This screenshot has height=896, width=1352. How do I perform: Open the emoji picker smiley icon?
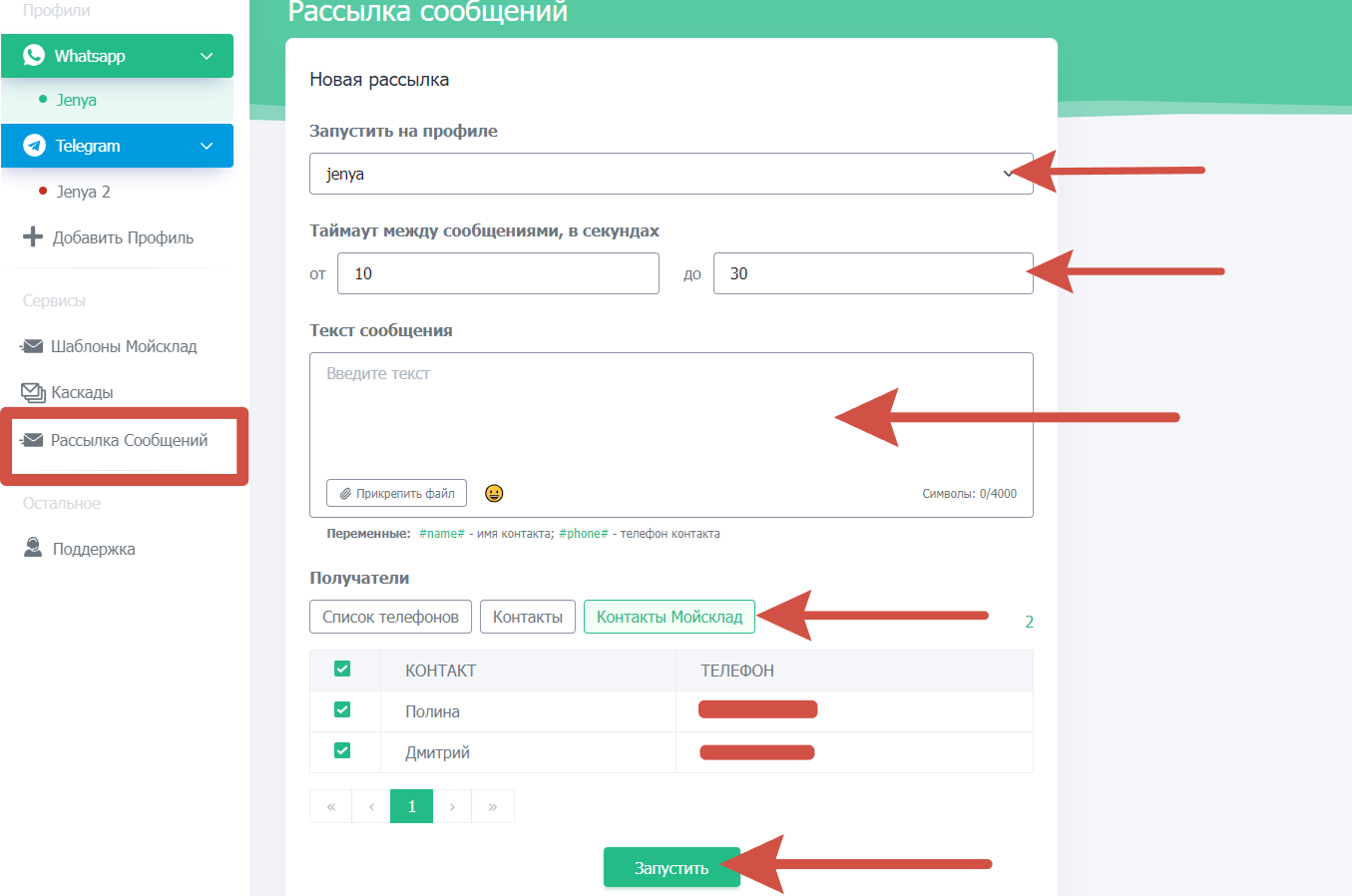[494, 493]
